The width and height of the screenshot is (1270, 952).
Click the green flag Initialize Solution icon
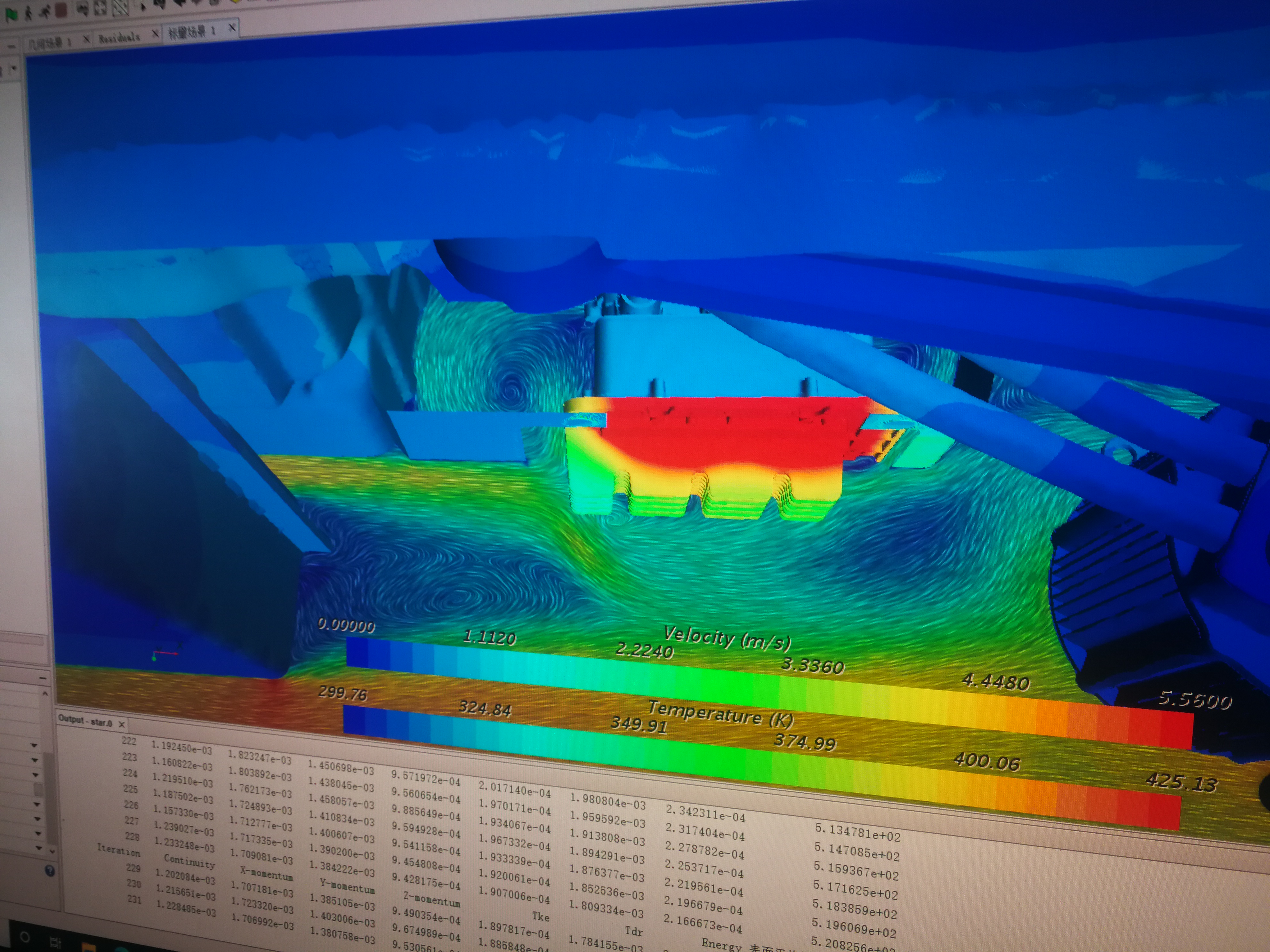(12, 14)
